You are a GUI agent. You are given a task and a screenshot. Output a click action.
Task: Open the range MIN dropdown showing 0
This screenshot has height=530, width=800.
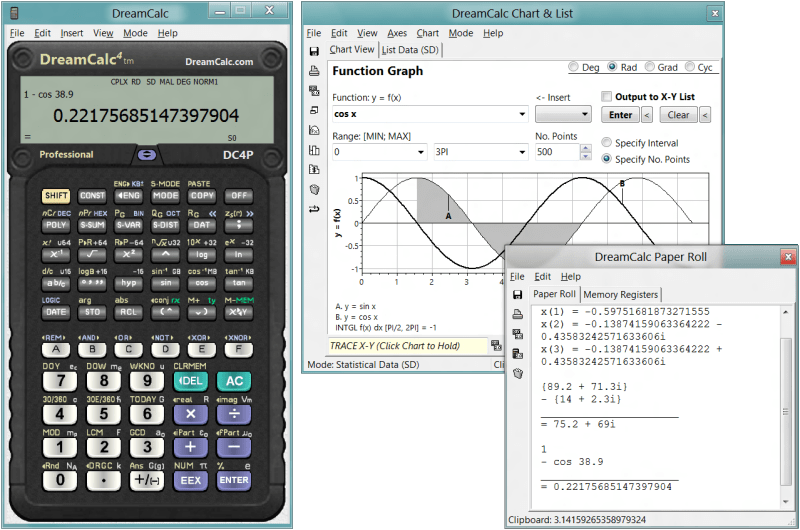[421, 152]
